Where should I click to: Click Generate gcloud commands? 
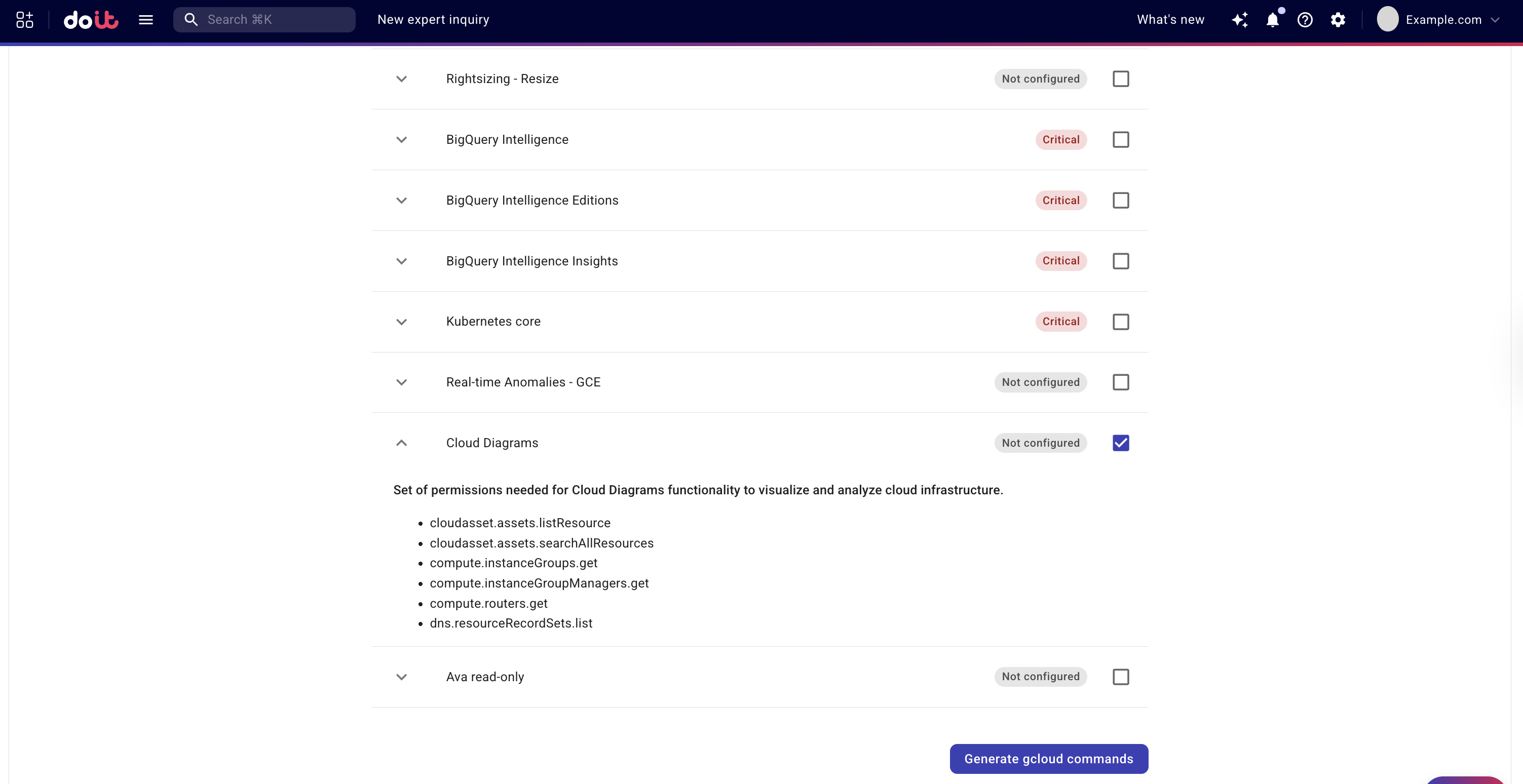tap(1048, 759)
